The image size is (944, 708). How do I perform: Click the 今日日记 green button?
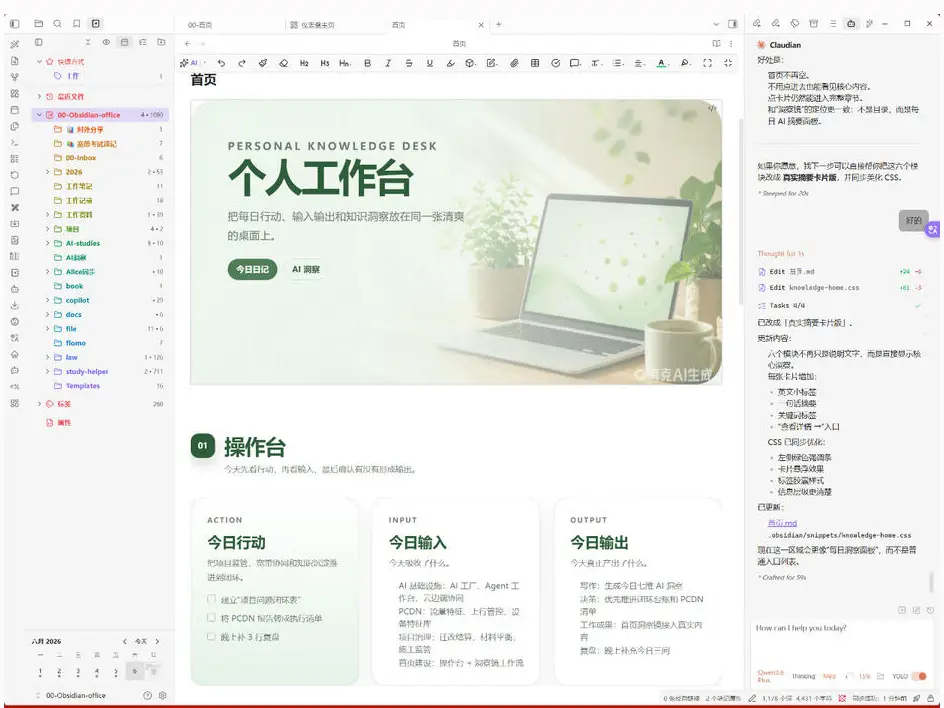pos(252,269)
